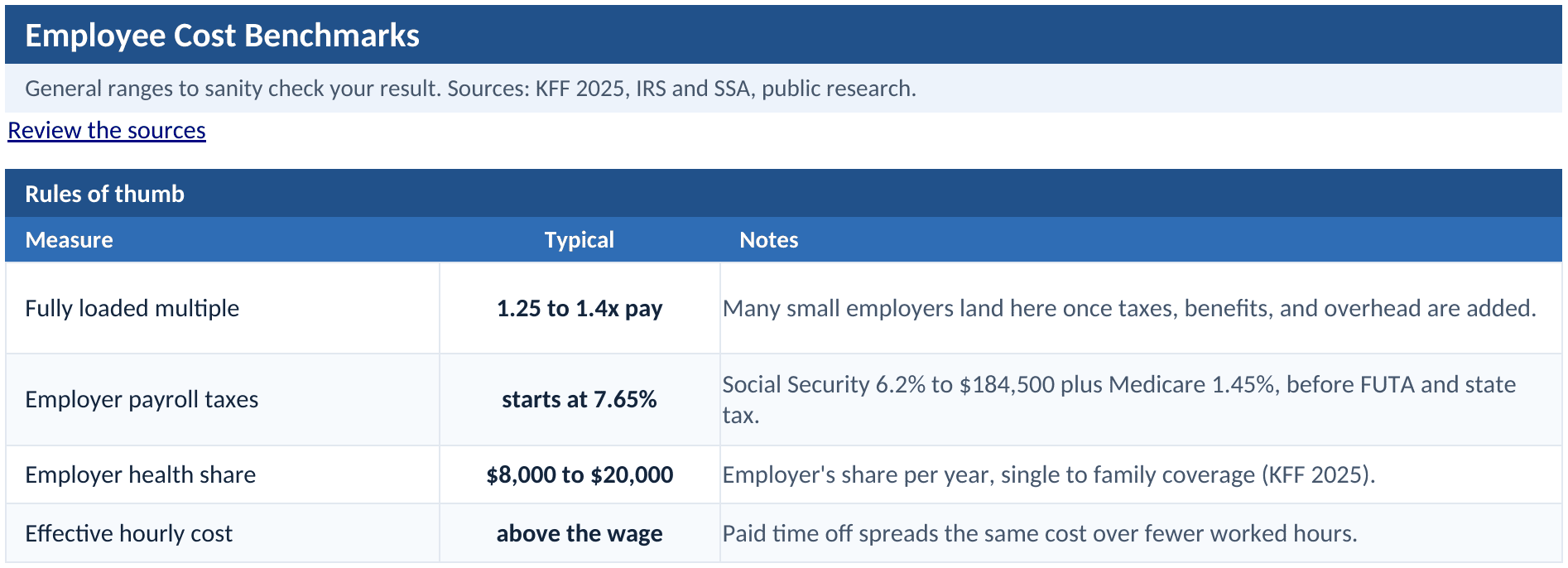Select the Employer payroll taxes row label

click(142, 399)
